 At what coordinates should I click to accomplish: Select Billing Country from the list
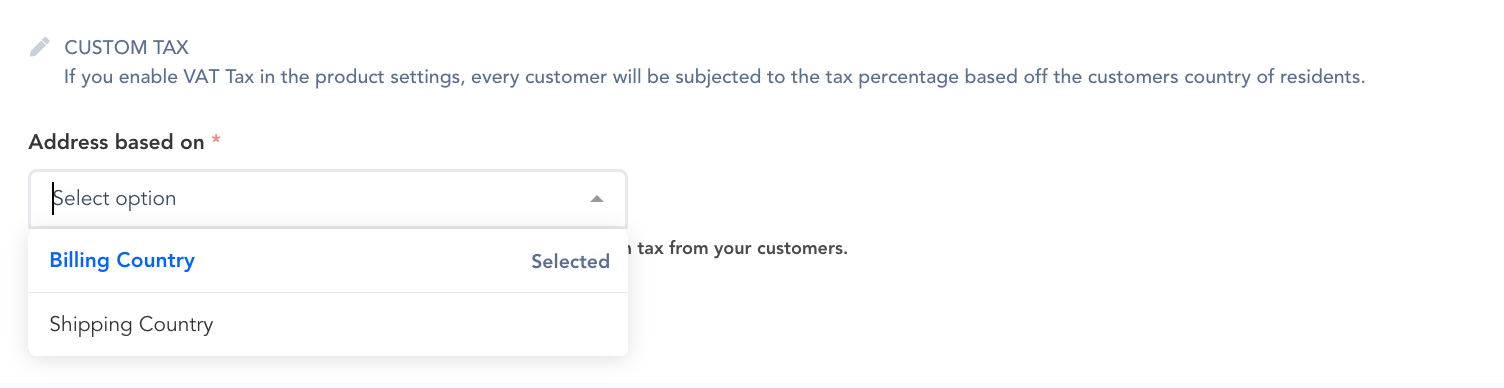328,261
